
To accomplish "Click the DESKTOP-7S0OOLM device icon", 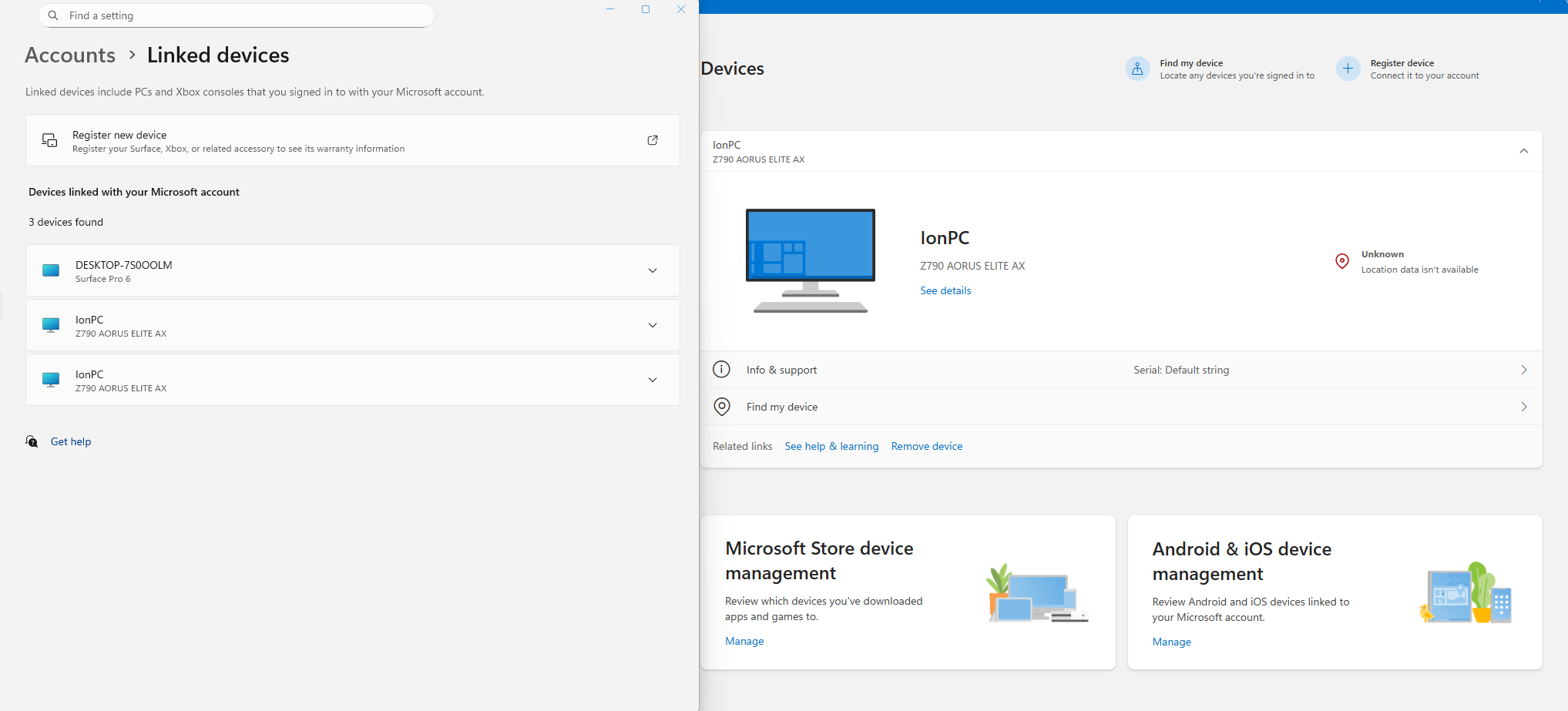I will point(51,270).
